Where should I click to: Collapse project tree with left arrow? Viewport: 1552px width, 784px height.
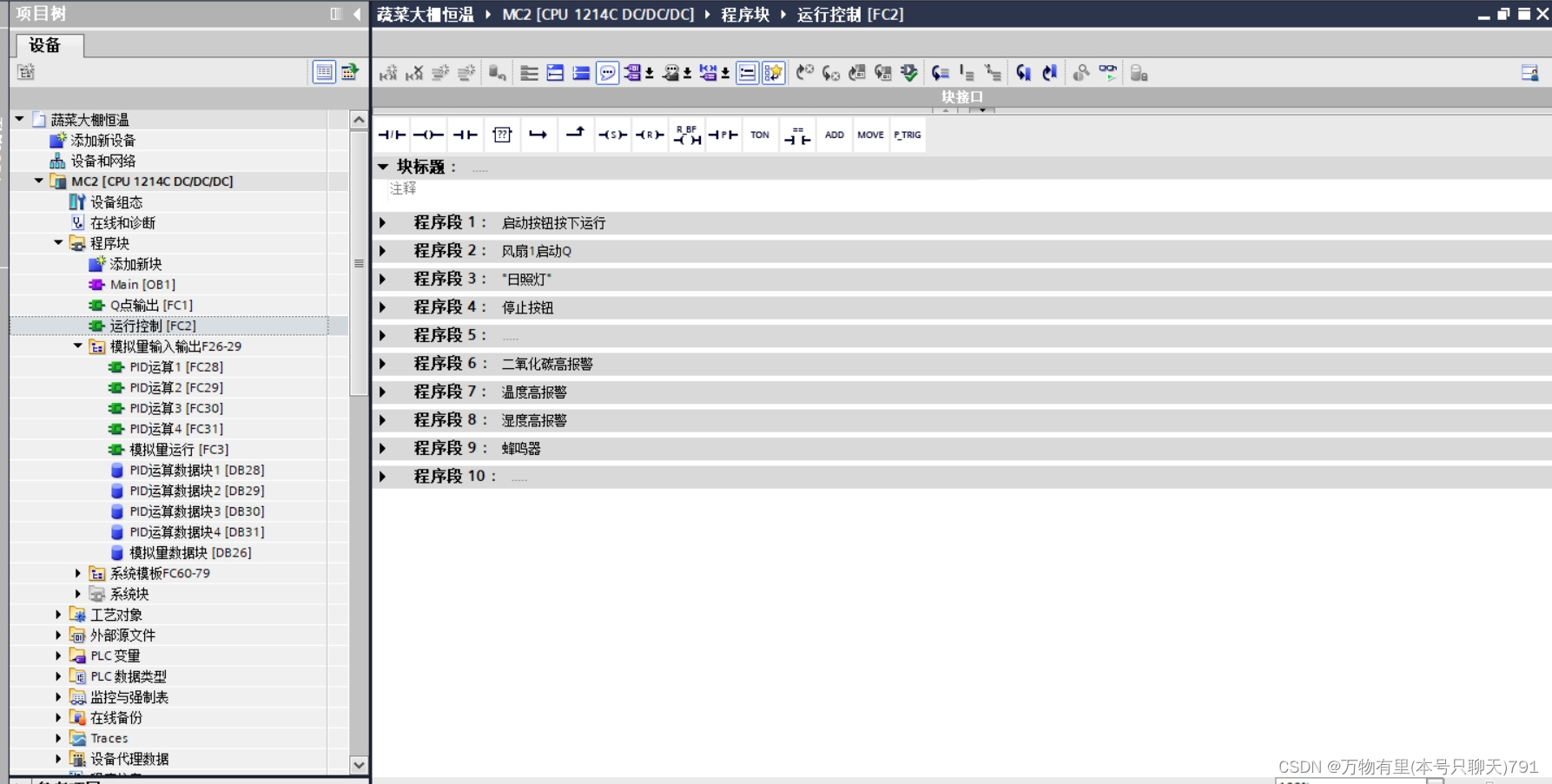pyautogui.click(x=357, y=14)
